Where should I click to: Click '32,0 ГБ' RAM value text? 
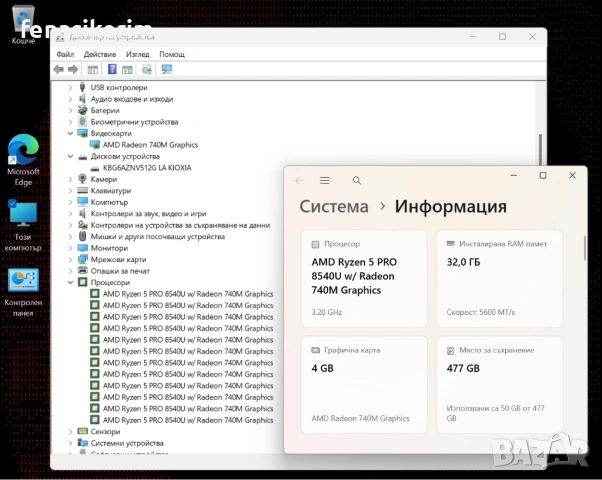click(463, 262)
